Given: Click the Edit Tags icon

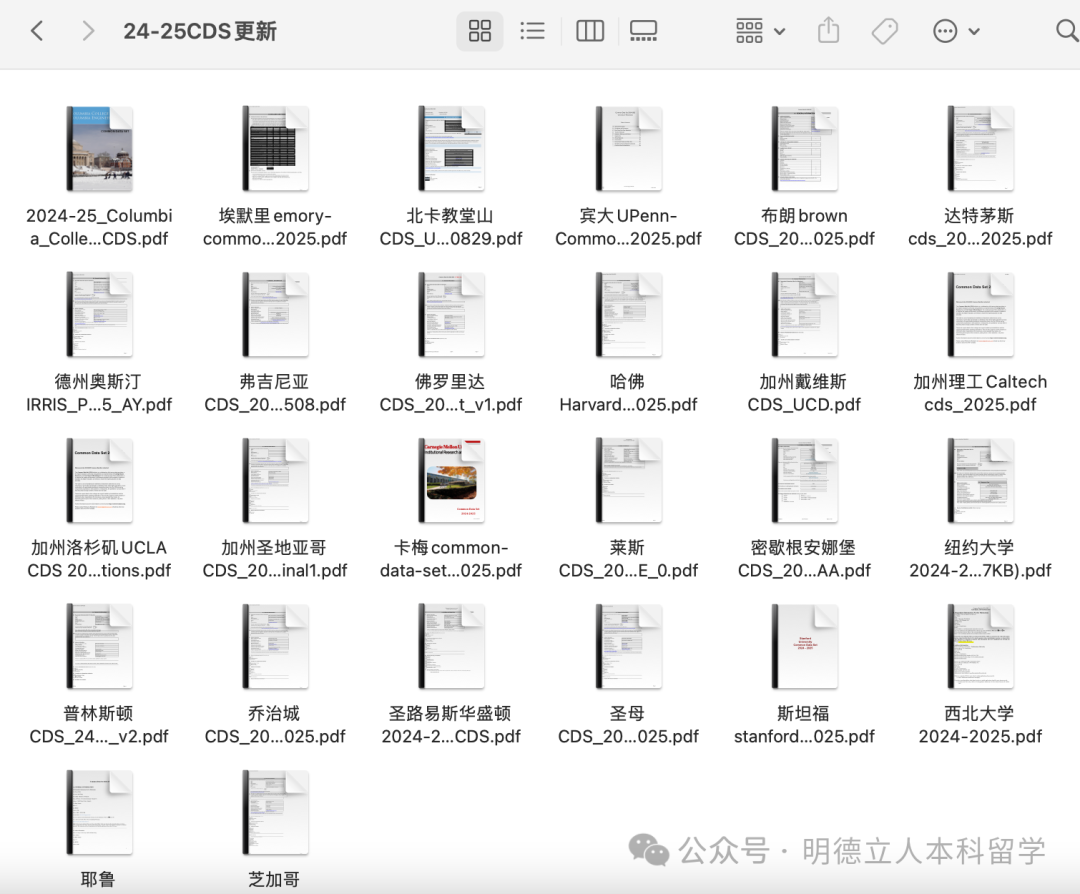Looking at the screenshot, I should (x=885, y=31).
